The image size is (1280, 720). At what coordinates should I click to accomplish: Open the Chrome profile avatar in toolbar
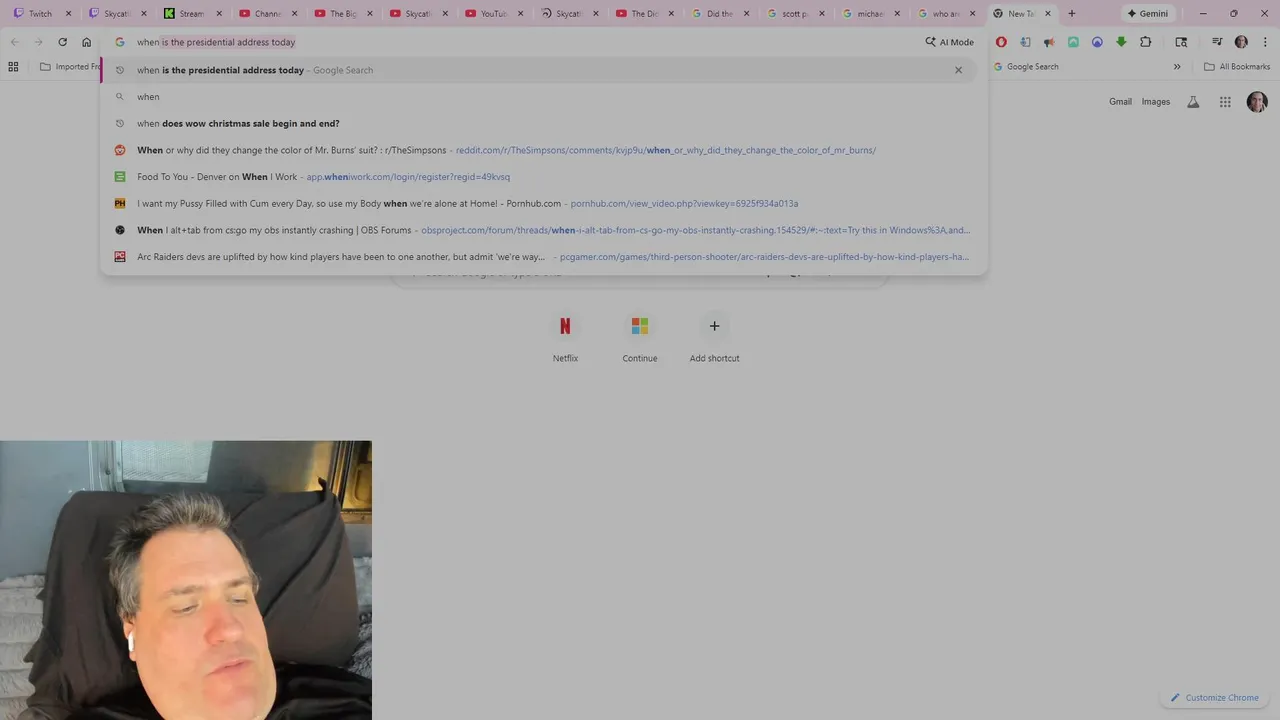[x=1241, y=42]
